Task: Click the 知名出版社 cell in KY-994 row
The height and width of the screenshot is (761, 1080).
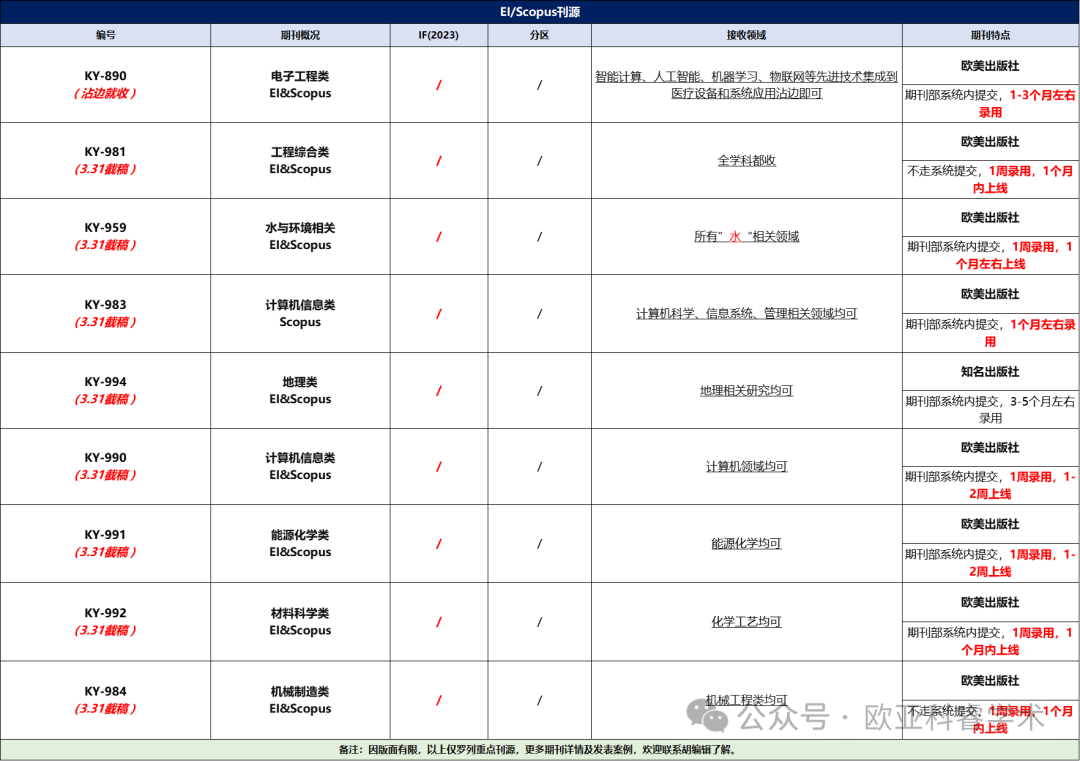Action: 990,372
